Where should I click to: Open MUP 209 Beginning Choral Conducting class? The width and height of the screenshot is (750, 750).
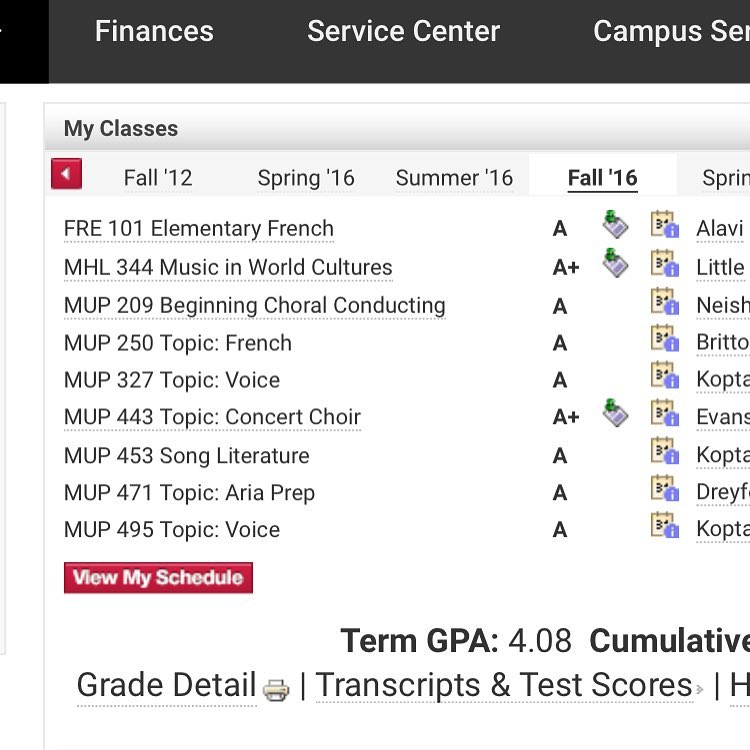pyautogui.click(x=254, y=306)
